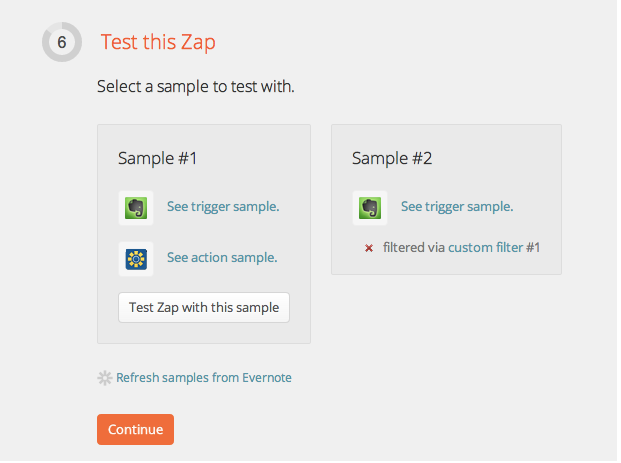621x463 pixels.
Task: Refresh samples from Evernote
Action: coord(204,378)
